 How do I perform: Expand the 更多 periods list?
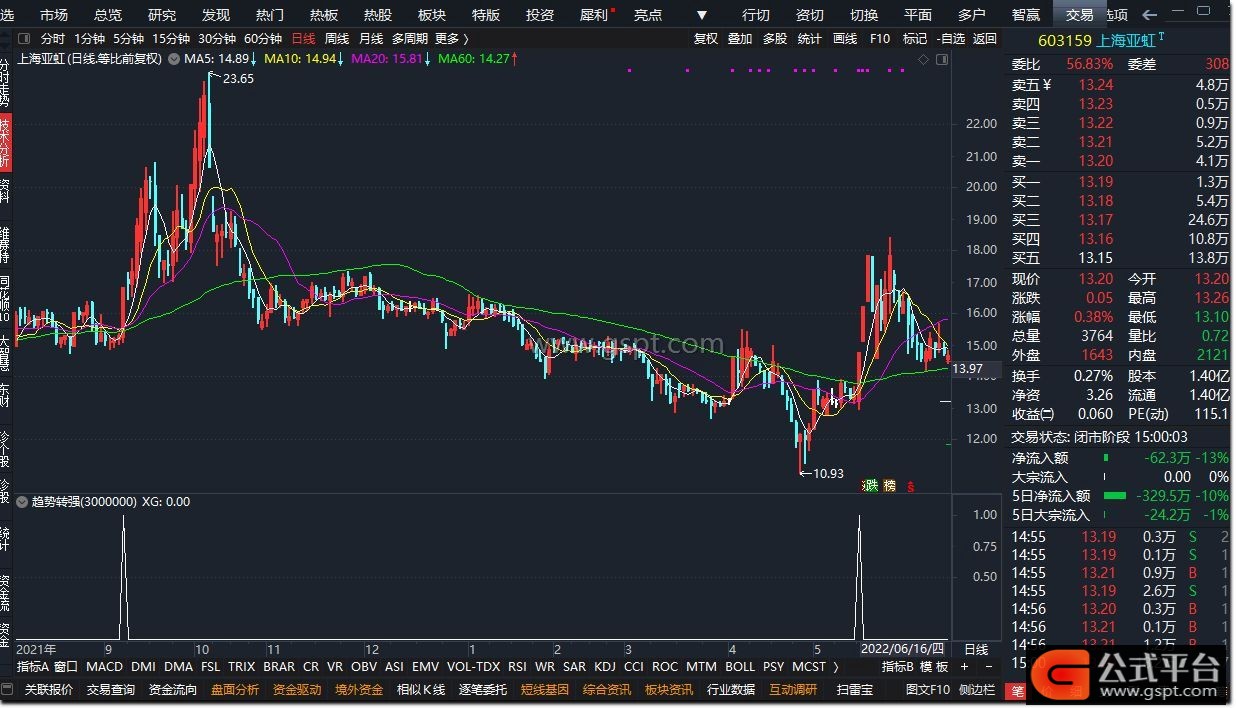[452, 38]
